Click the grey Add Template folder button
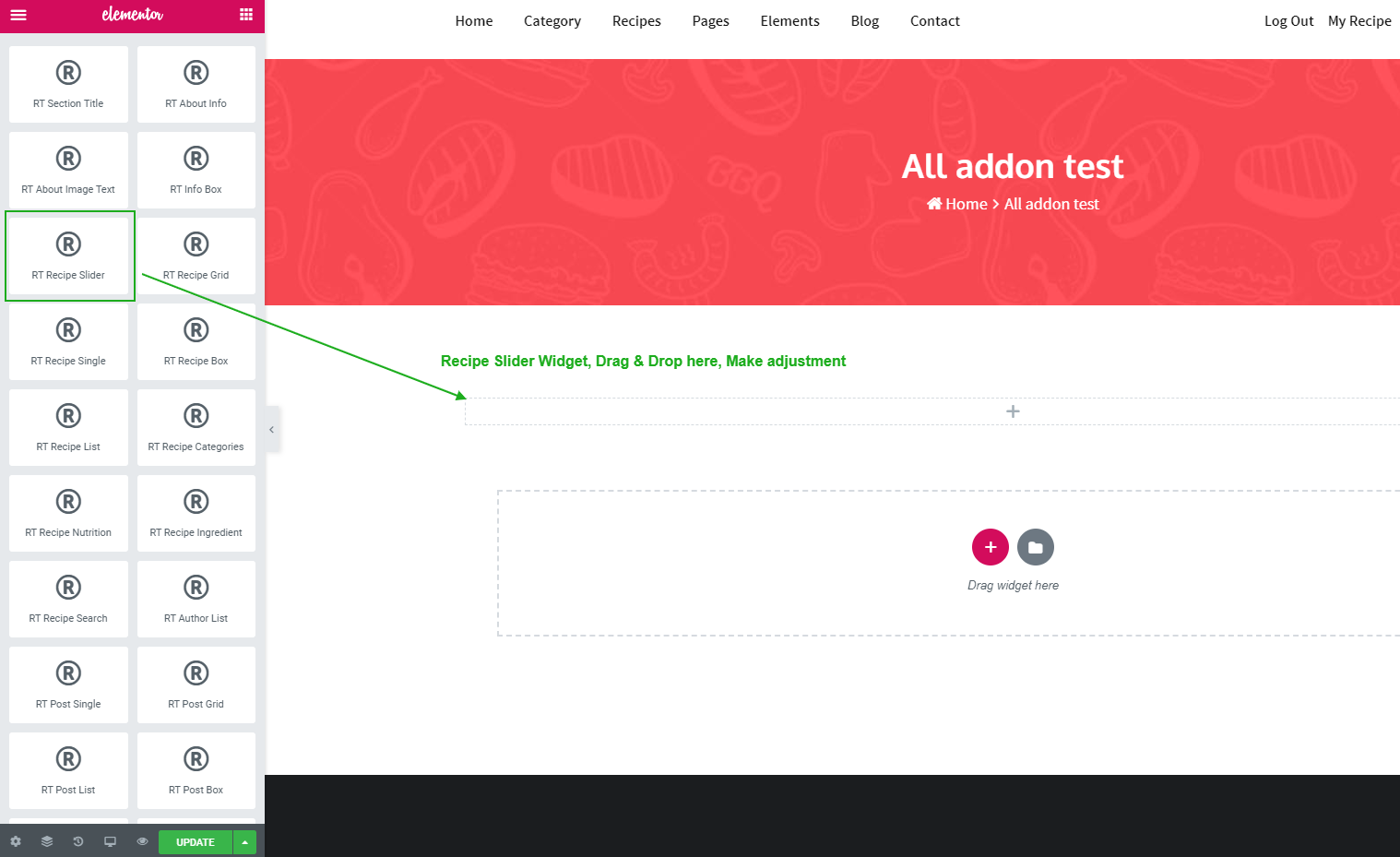The height and width of the screenshot is (857, 1400). [1036, 547]
